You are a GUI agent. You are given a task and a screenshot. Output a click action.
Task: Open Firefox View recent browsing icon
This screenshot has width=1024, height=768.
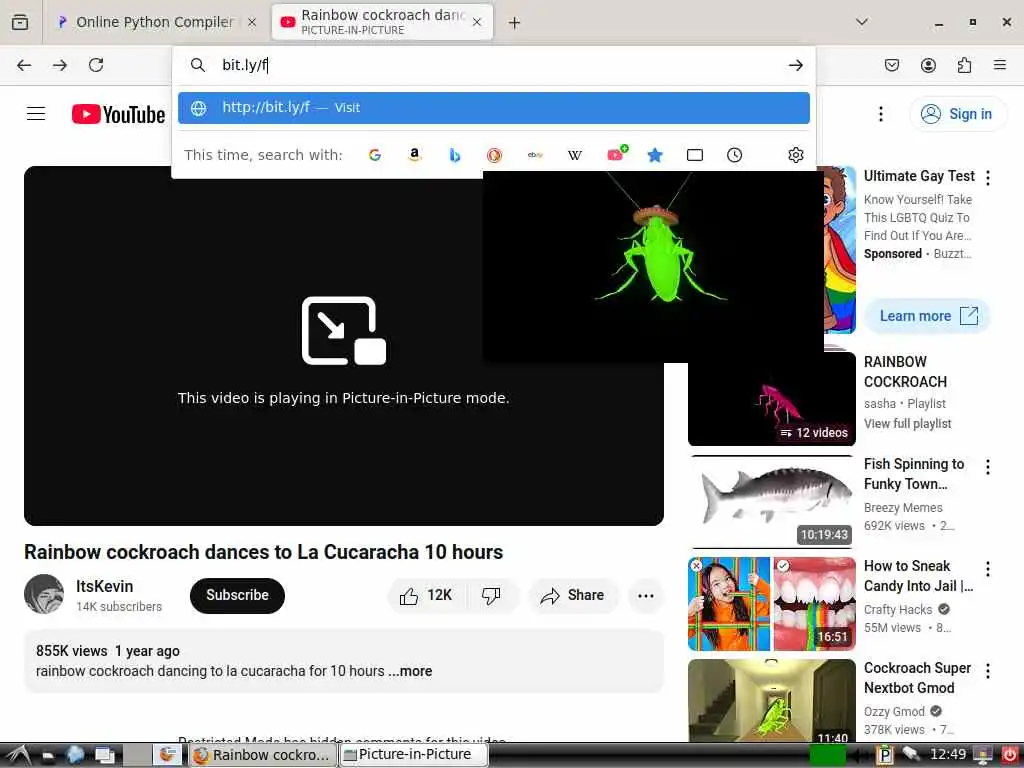(x=20, y=22)
